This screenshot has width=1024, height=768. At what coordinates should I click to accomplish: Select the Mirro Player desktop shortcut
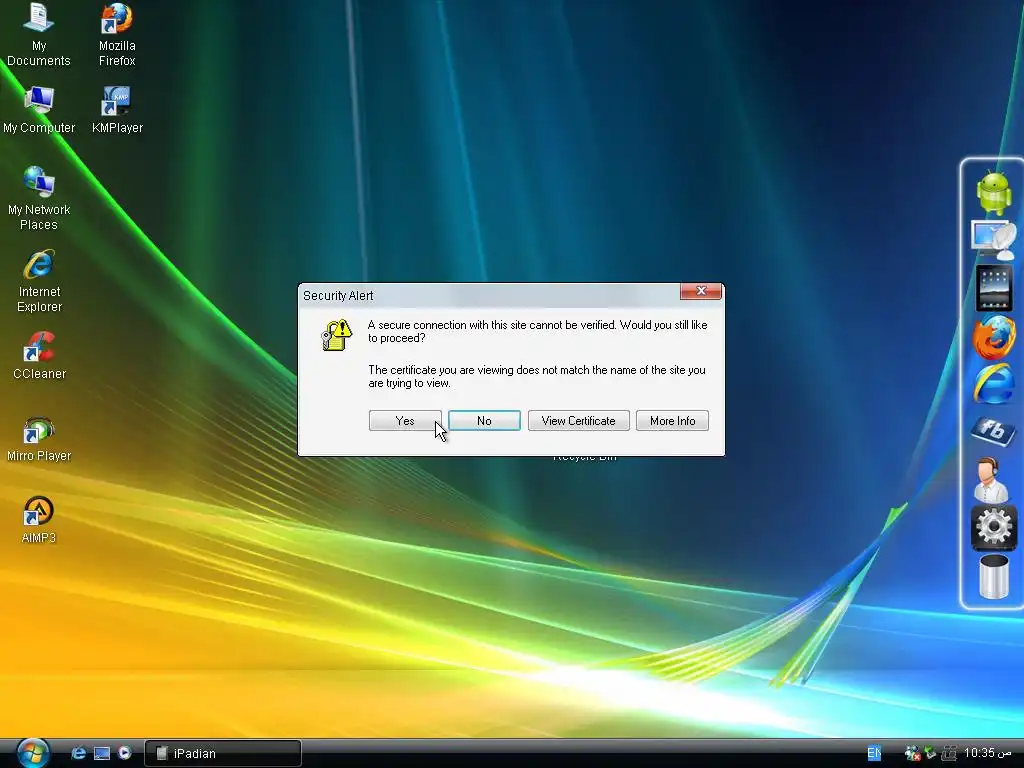coord(39,438)
